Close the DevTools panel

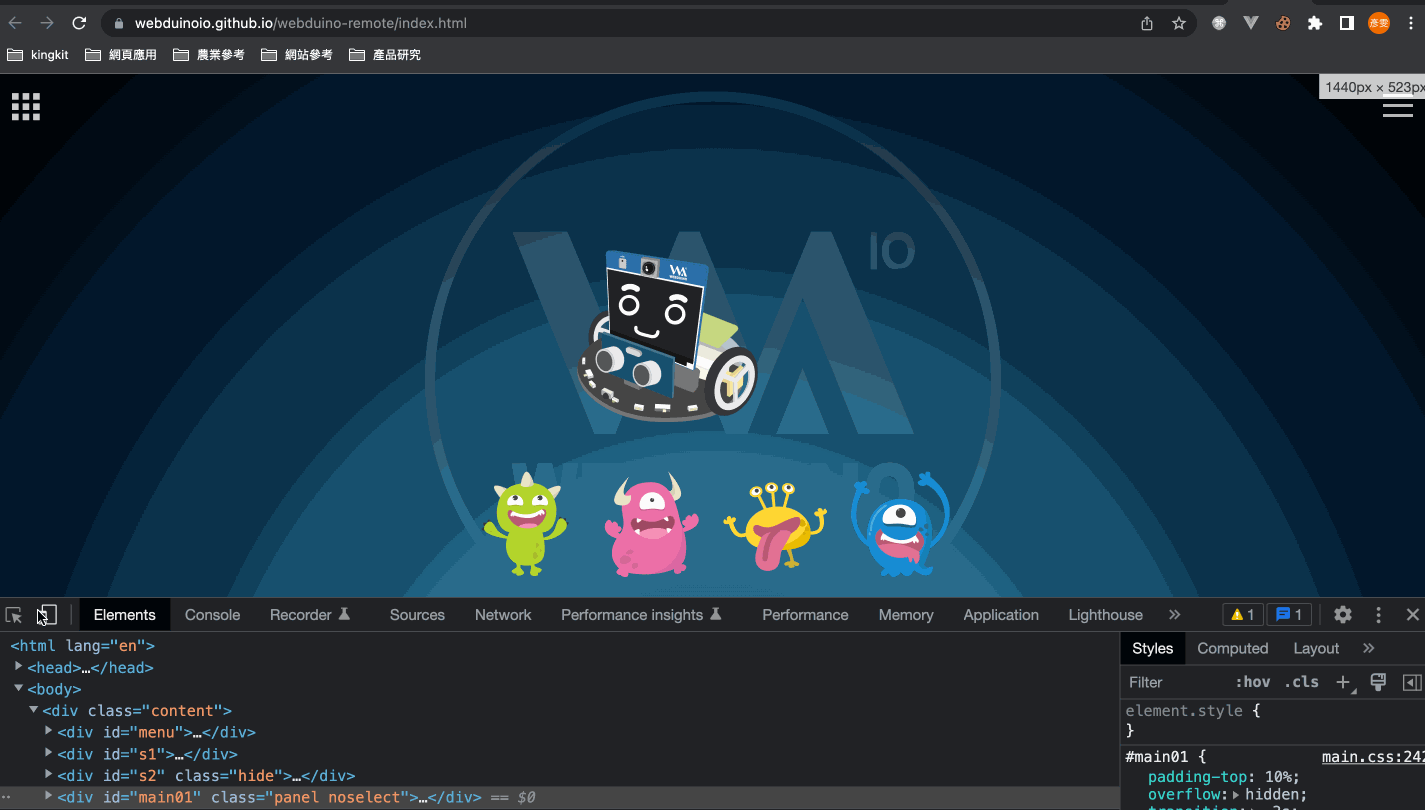(x=1413, y=615)
